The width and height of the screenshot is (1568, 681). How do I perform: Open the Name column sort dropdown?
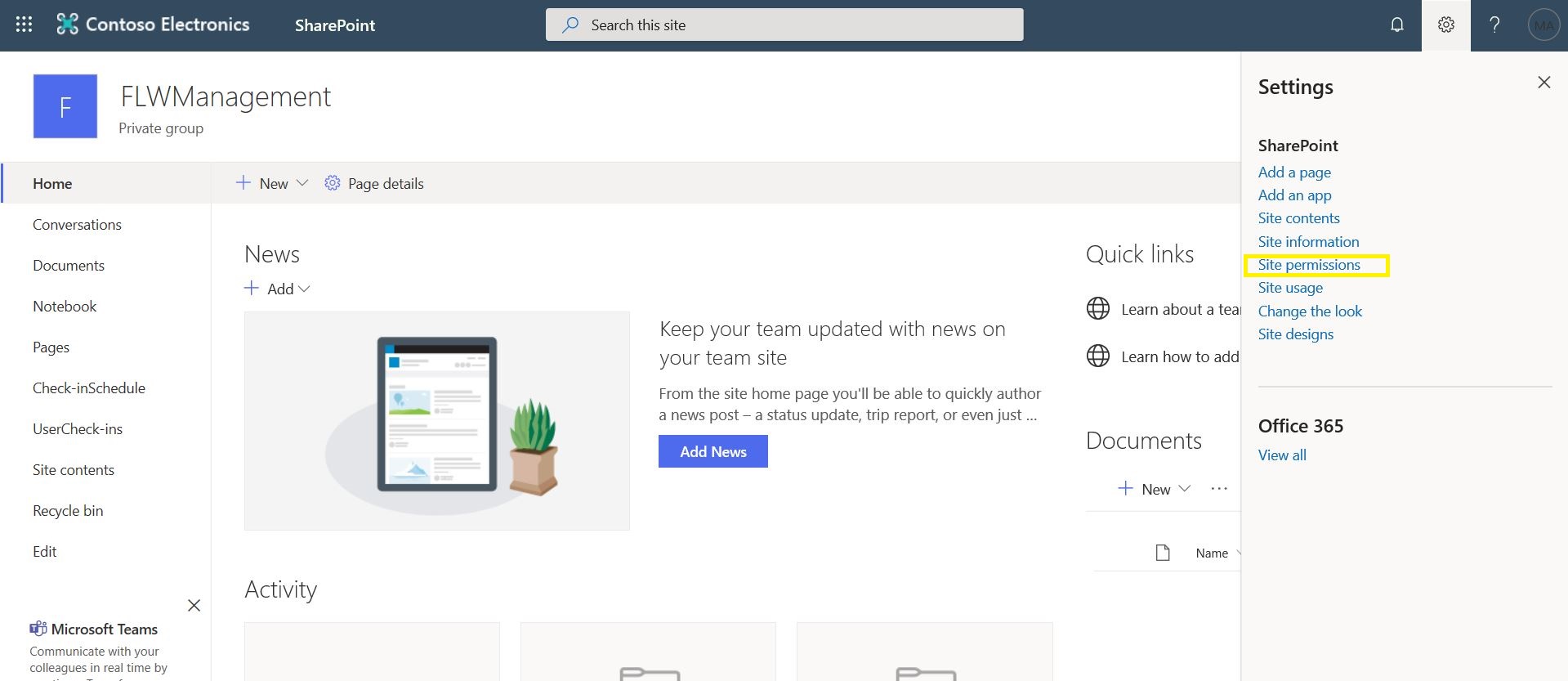click(1239, 553)
